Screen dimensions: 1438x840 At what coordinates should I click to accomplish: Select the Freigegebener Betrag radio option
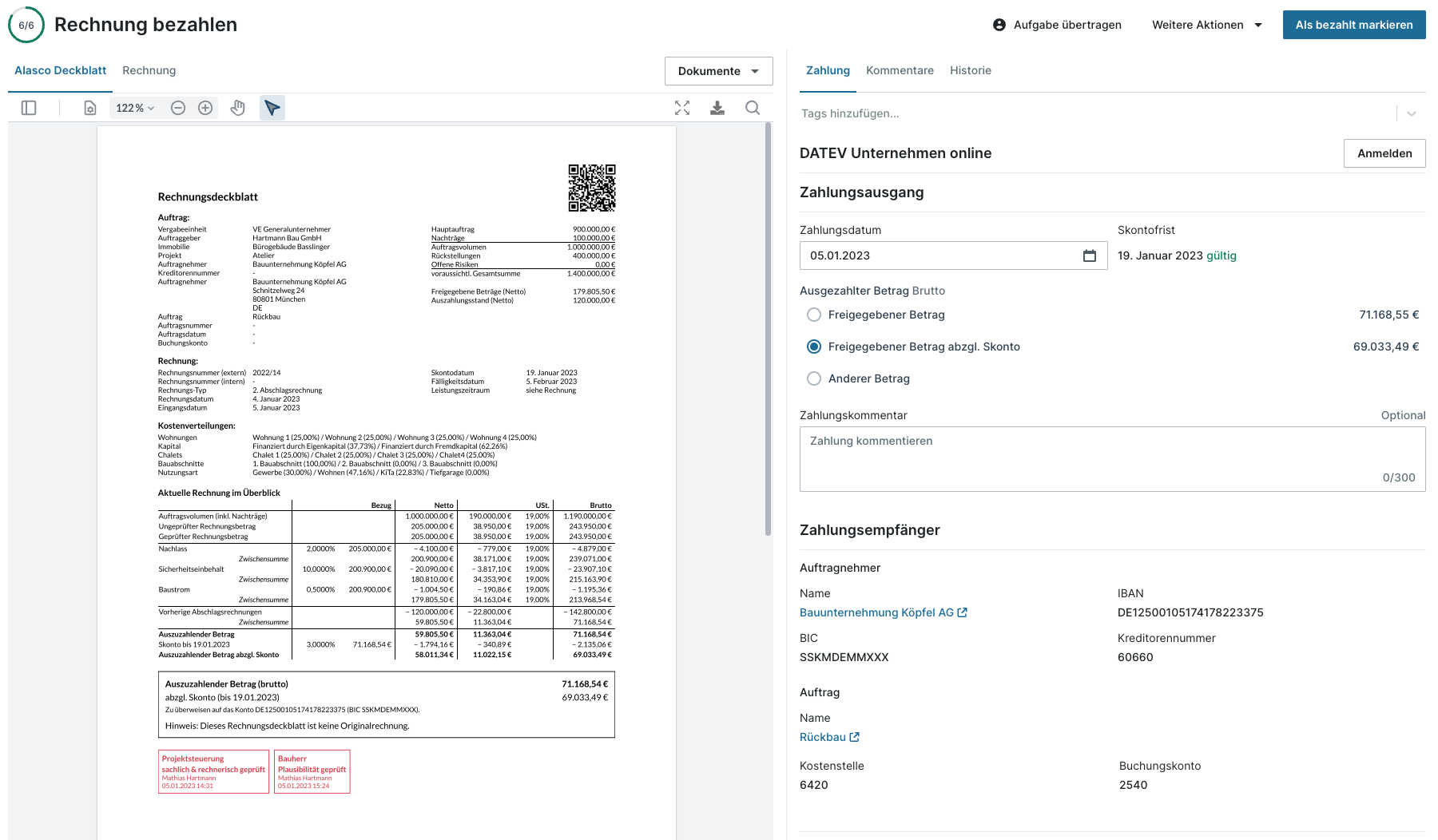click(x=814, y=315)
